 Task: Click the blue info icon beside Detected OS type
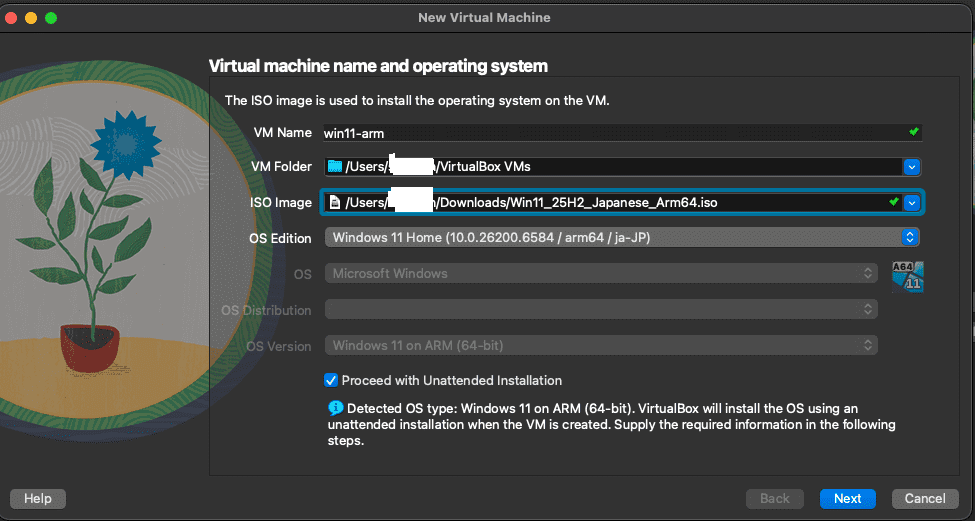click(335, 408)
